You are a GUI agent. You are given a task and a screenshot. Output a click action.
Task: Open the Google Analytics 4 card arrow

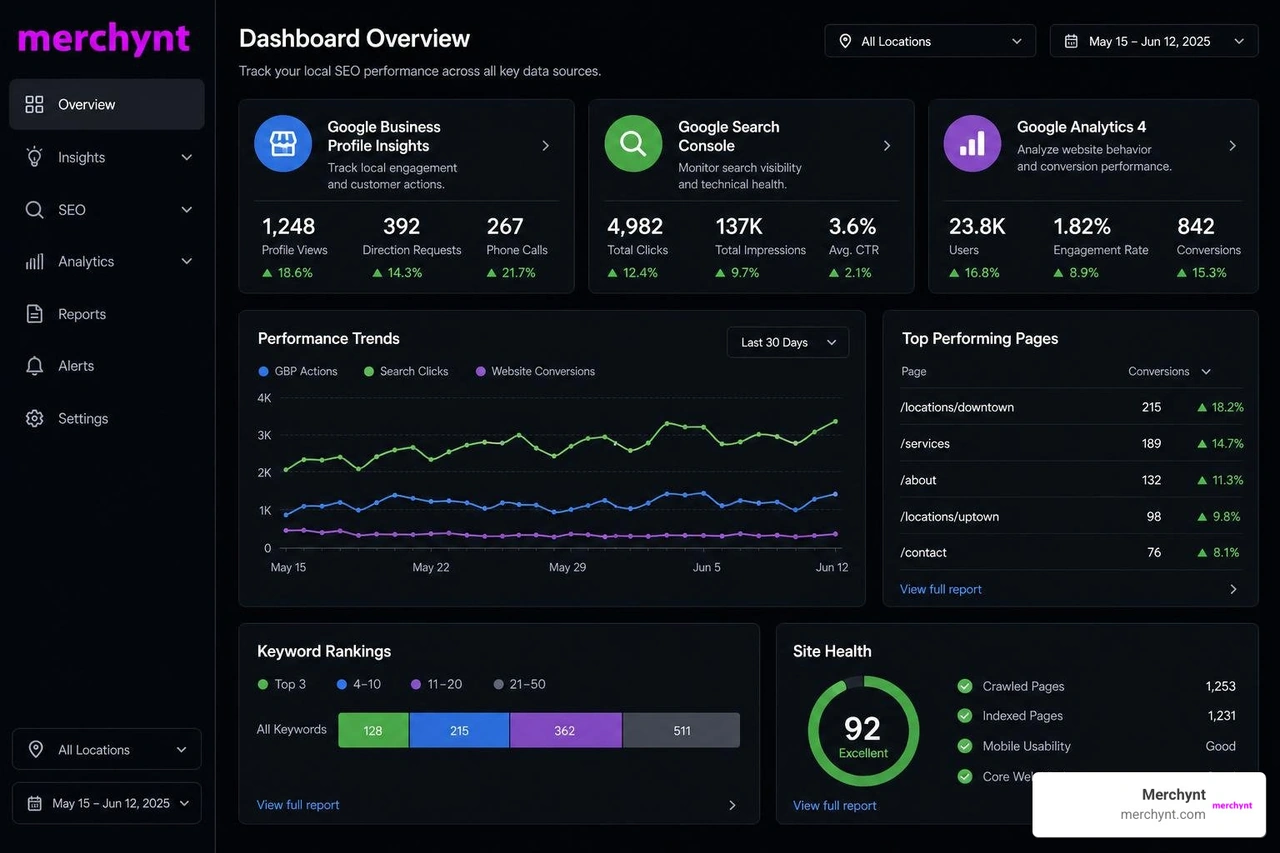tap(1232, 146)
